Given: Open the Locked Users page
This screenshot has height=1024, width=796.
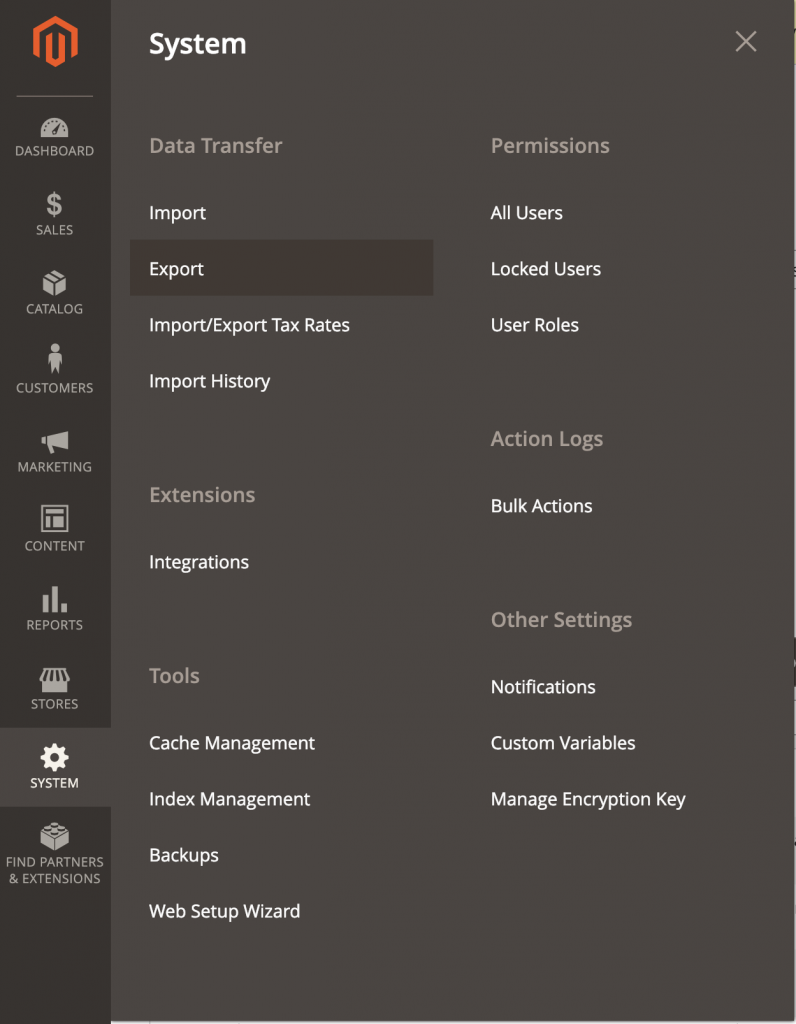Looking at the screenshot, I should (x=545, y=268).
